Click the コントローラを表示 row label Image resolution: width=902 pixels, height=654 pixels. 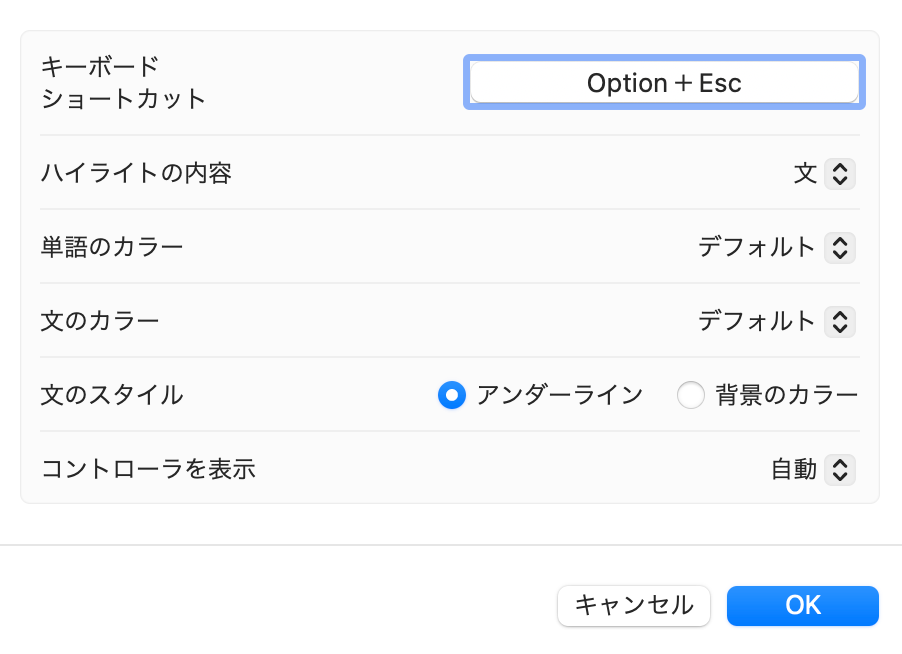point(148,469)
